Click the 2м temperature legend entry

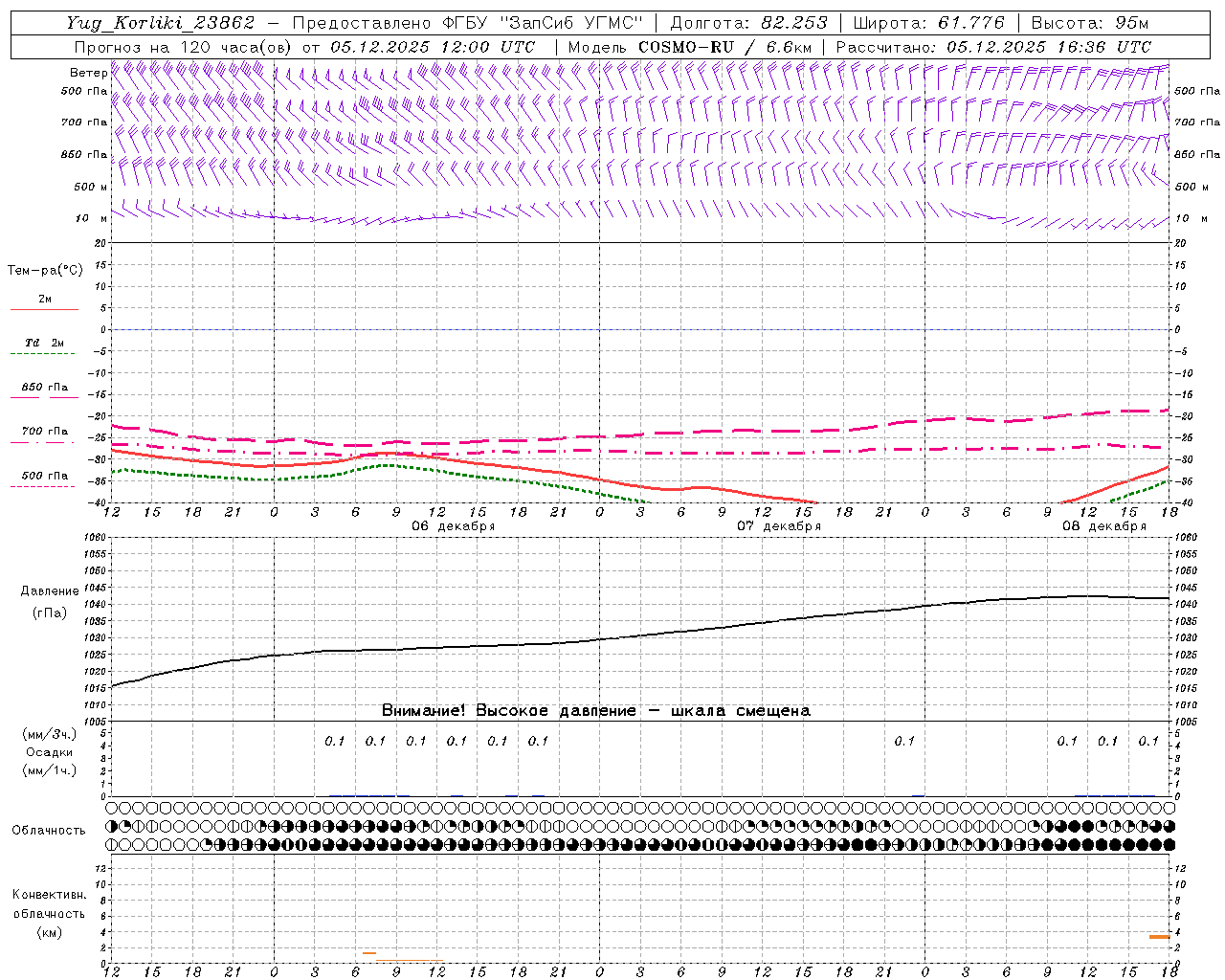(44, 300)
